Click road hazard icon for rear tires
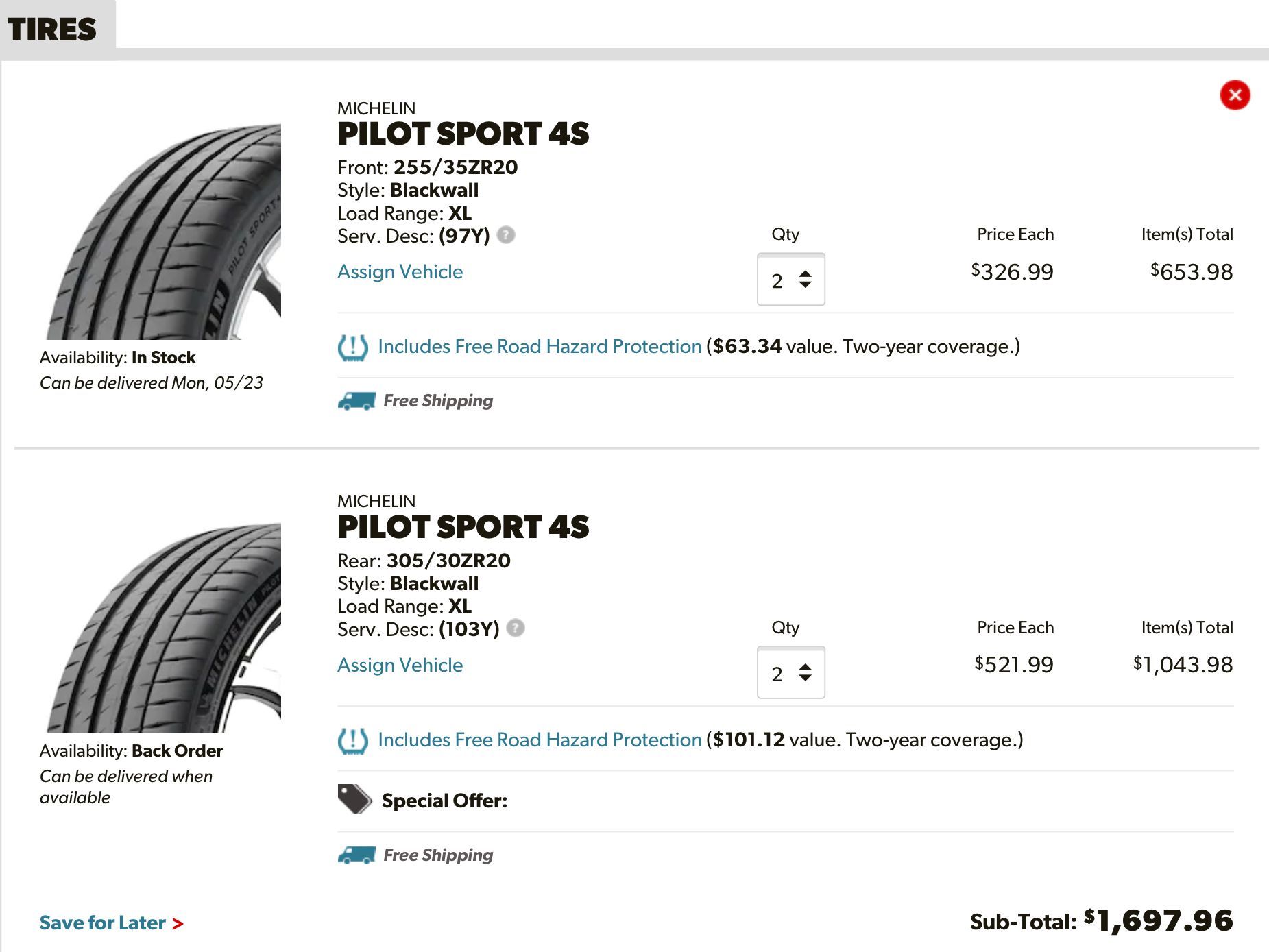 (352, 740)
